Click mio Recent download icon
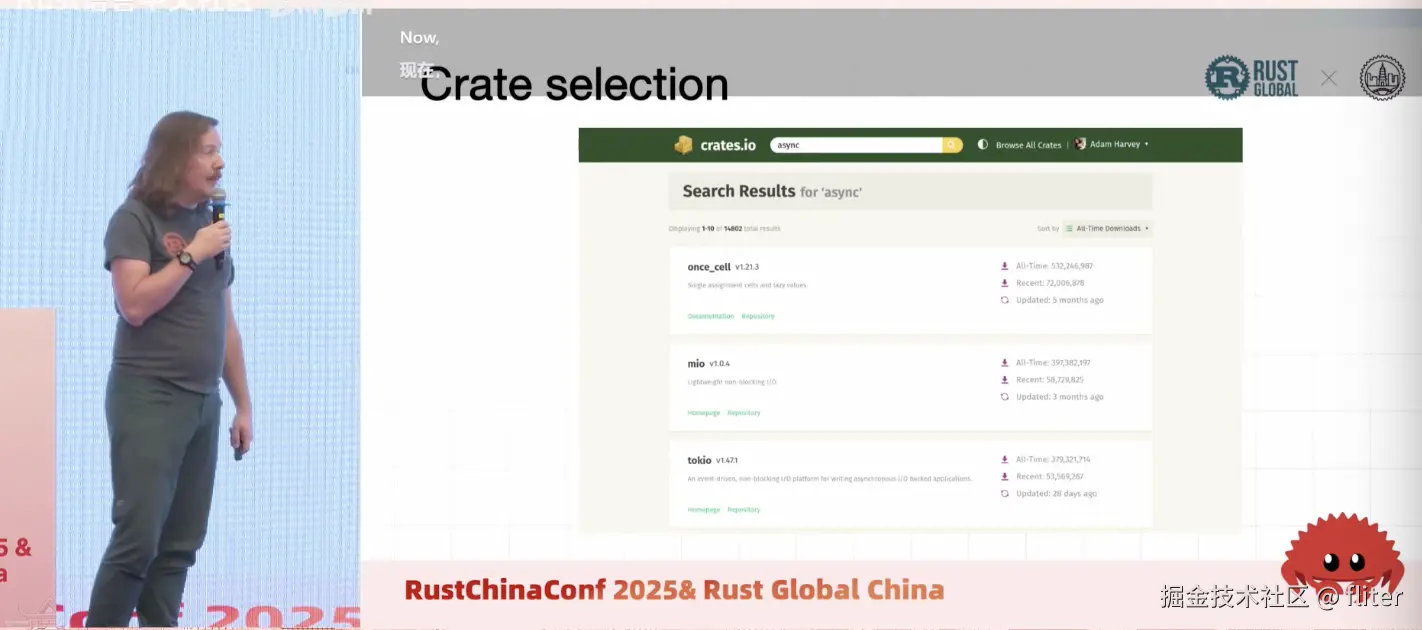 click(1004, 380)
